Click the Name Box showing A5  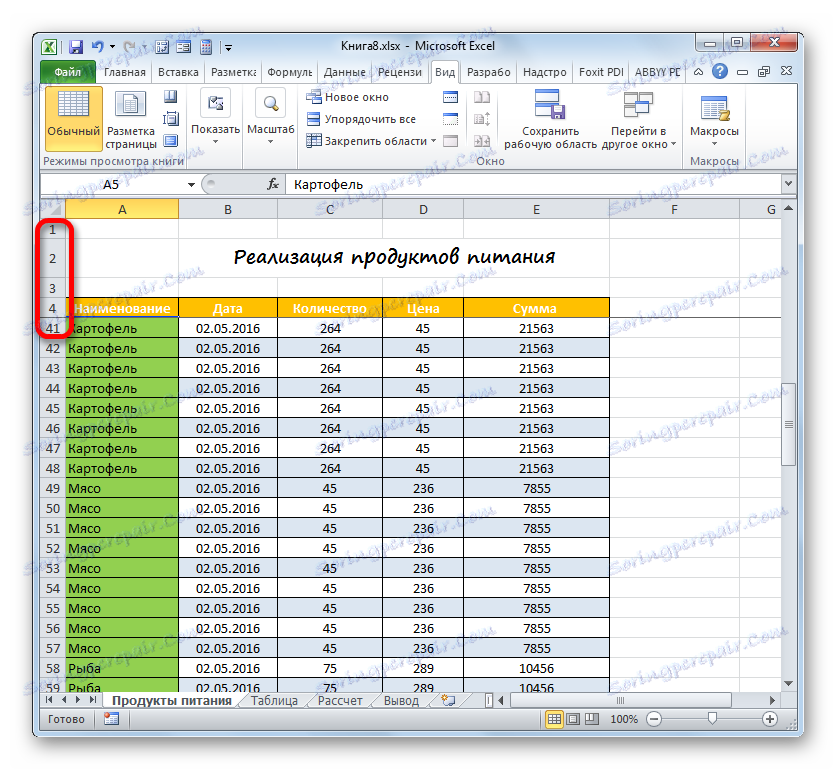point(111,184)
